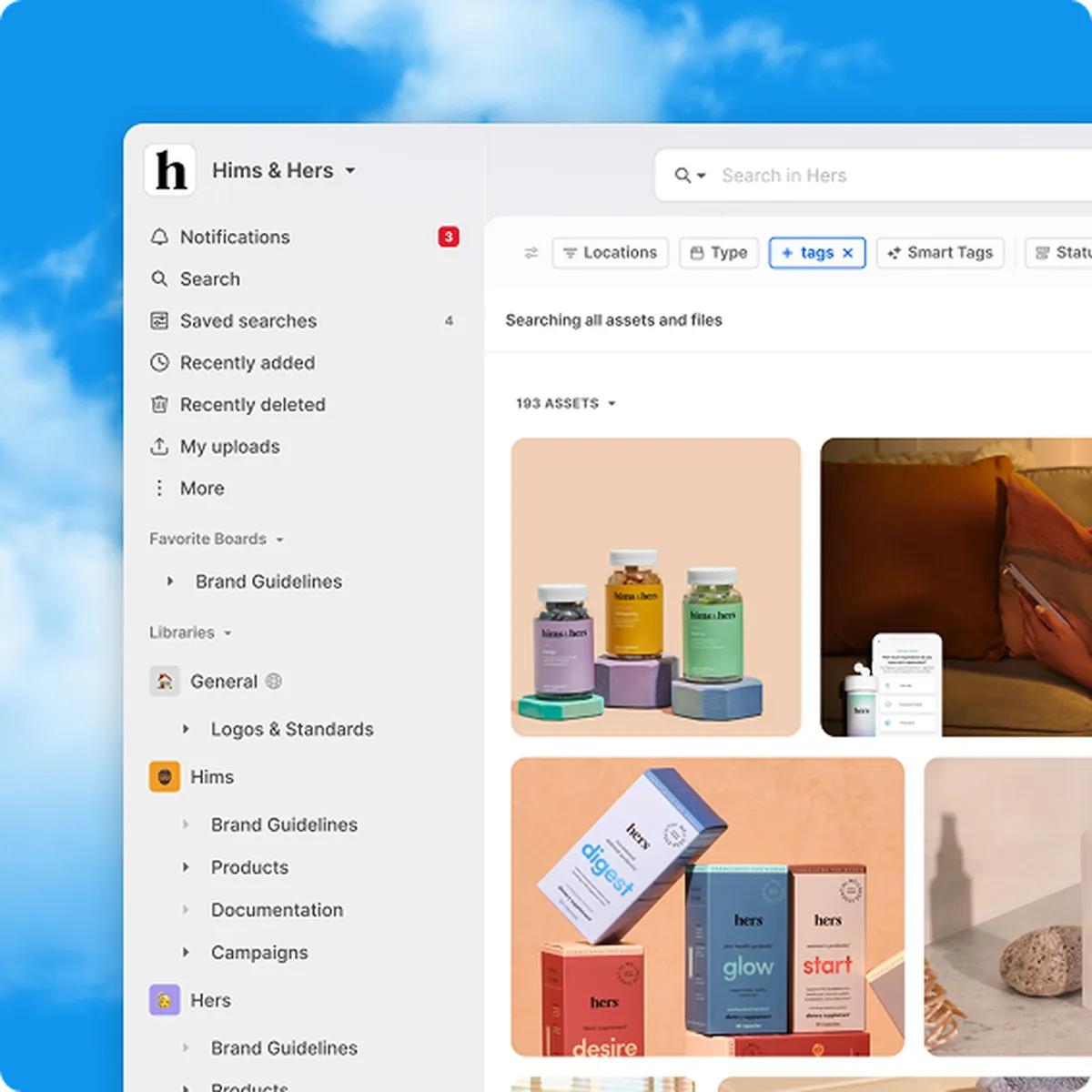Open the couch and phone asset thumbnail
Viewport: 1092px width, 1092px height.
pos(956,587)
